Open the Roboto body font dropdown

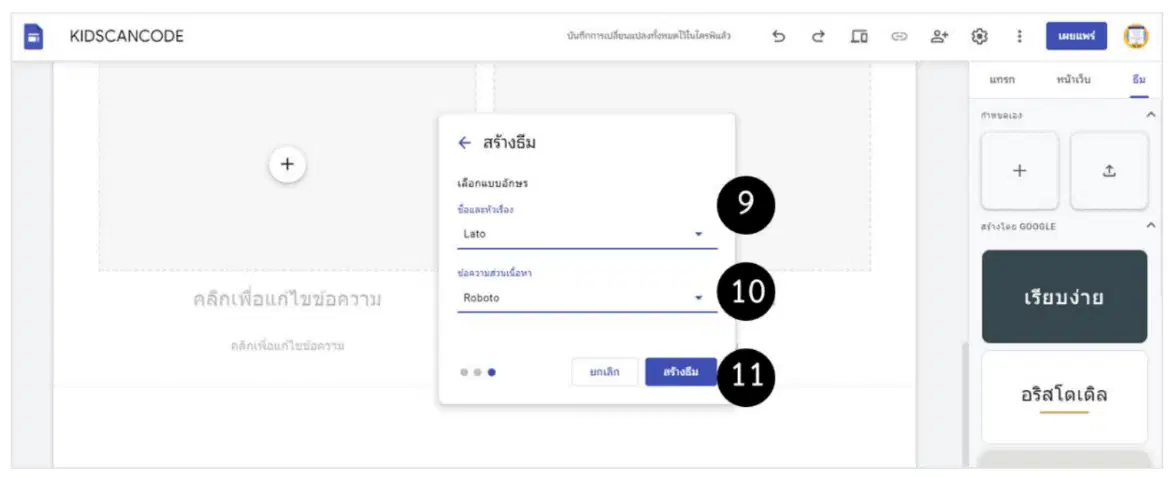[x=587, y=298]
